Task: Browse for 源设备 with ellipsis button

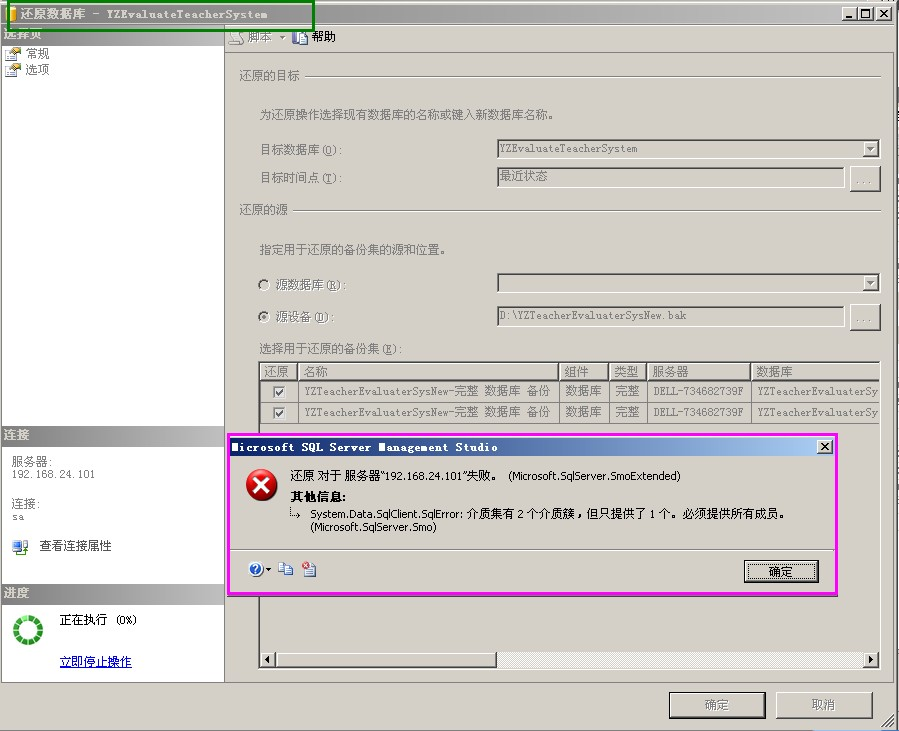Action: [x=865, y=318]
